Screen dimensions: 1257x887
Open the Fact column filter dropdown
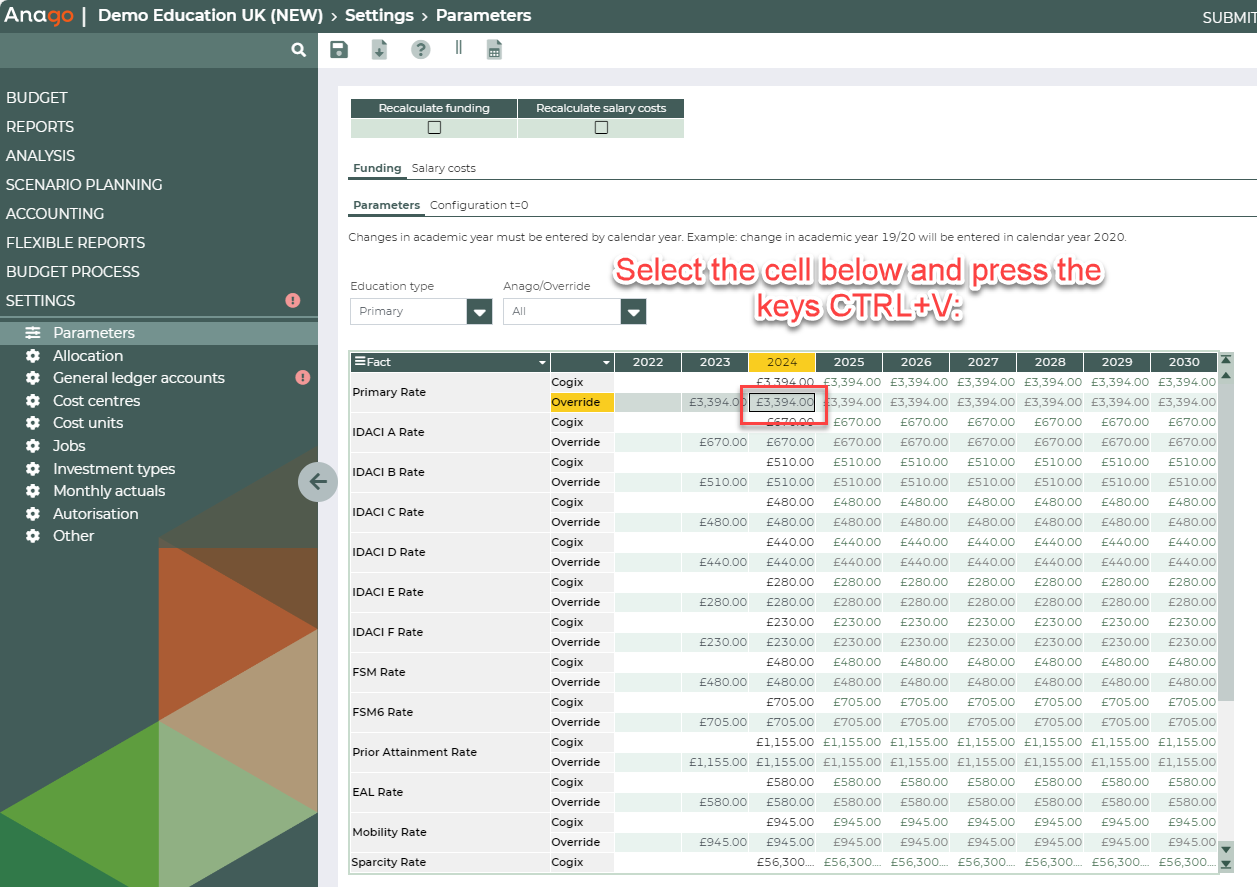(543, 362)
